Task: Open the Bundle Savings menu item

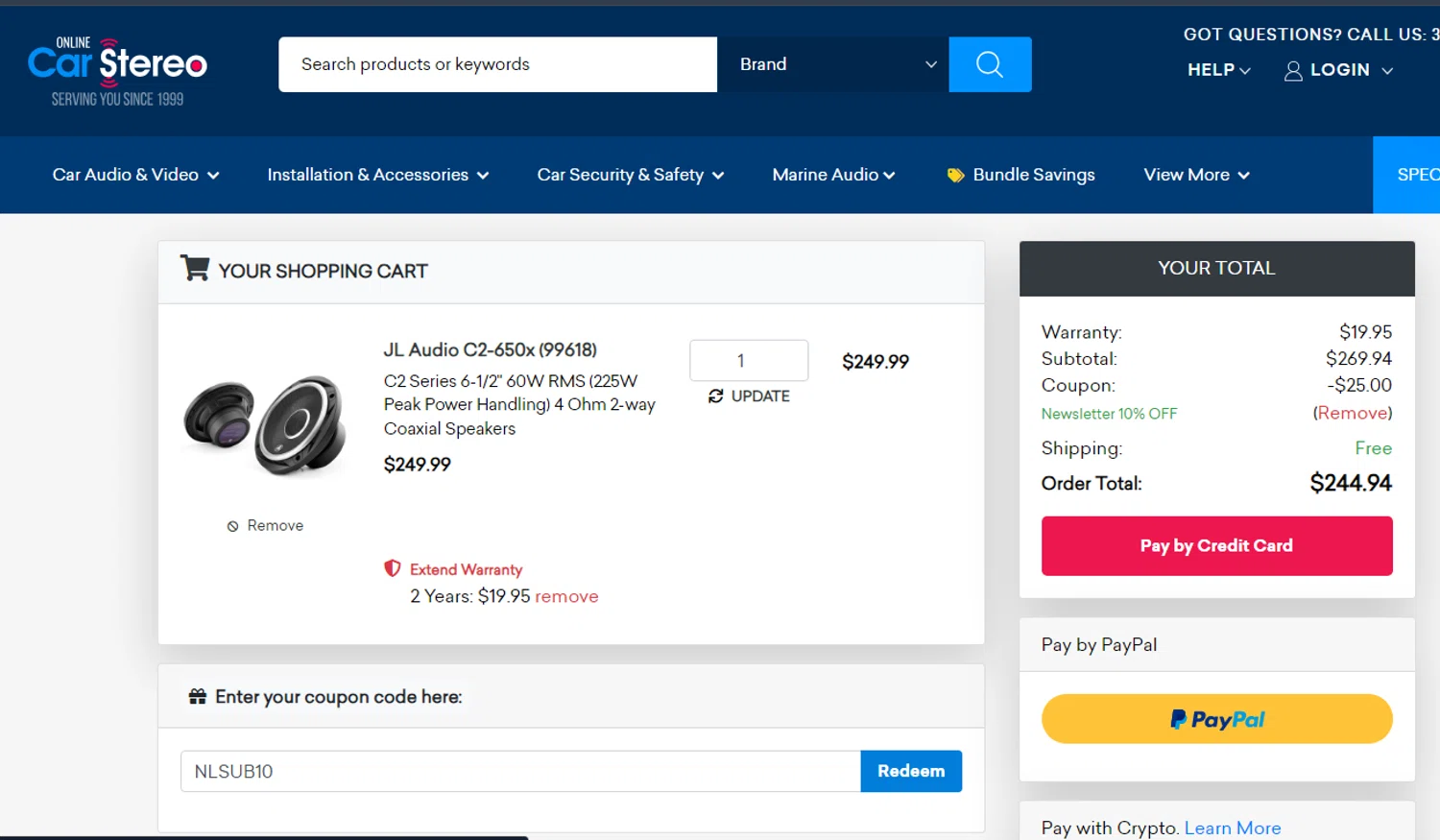Action: [1021, 175]
